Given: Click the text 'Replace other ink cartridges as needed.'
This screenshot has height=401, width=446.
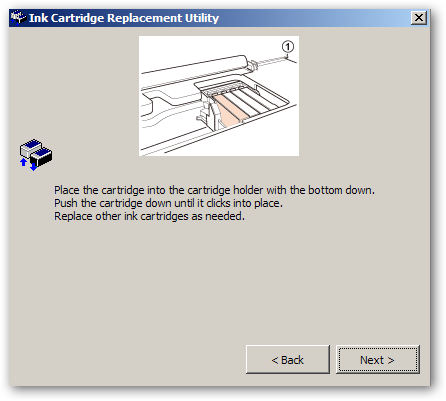Looking at the screenshot, I should [x=149, y=216].
